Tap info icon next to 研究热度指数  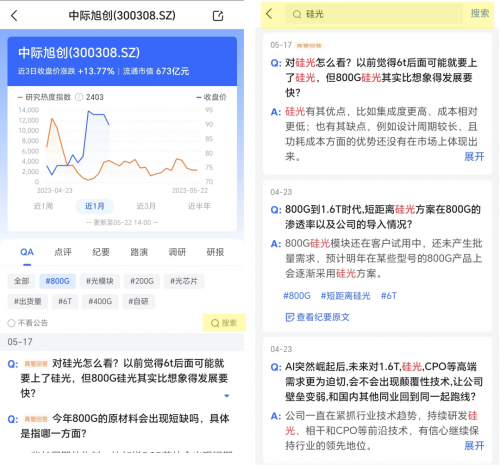click(79, 97)
